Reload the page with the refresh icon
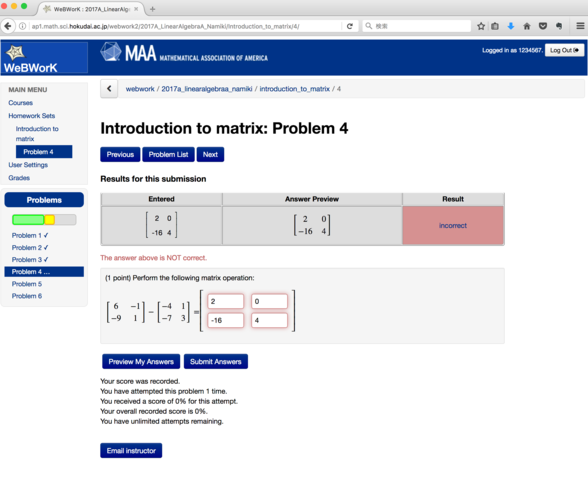 click(x=350, y=26)
